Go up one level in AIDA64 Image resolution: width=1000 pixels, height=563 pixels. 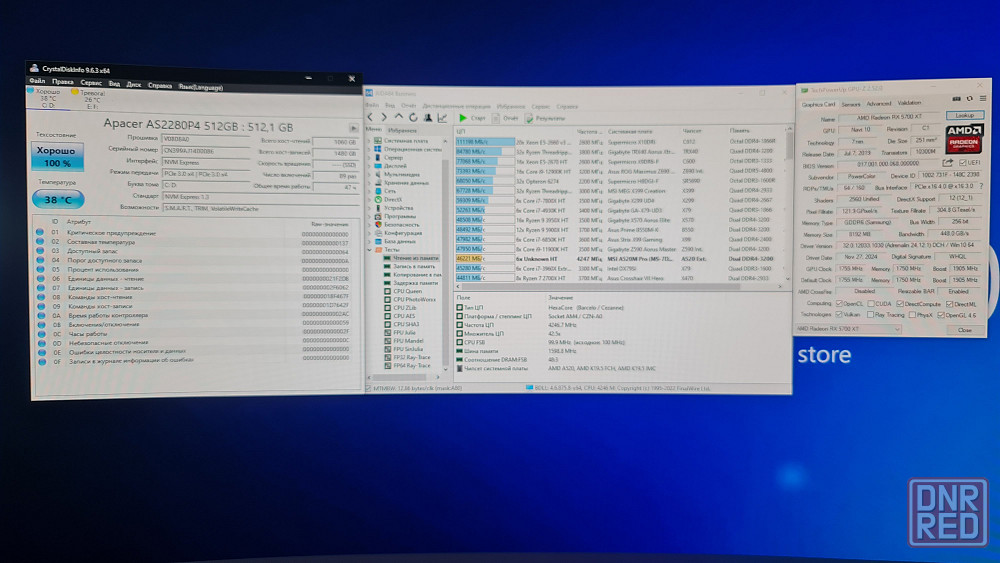[x=399, y=117]
